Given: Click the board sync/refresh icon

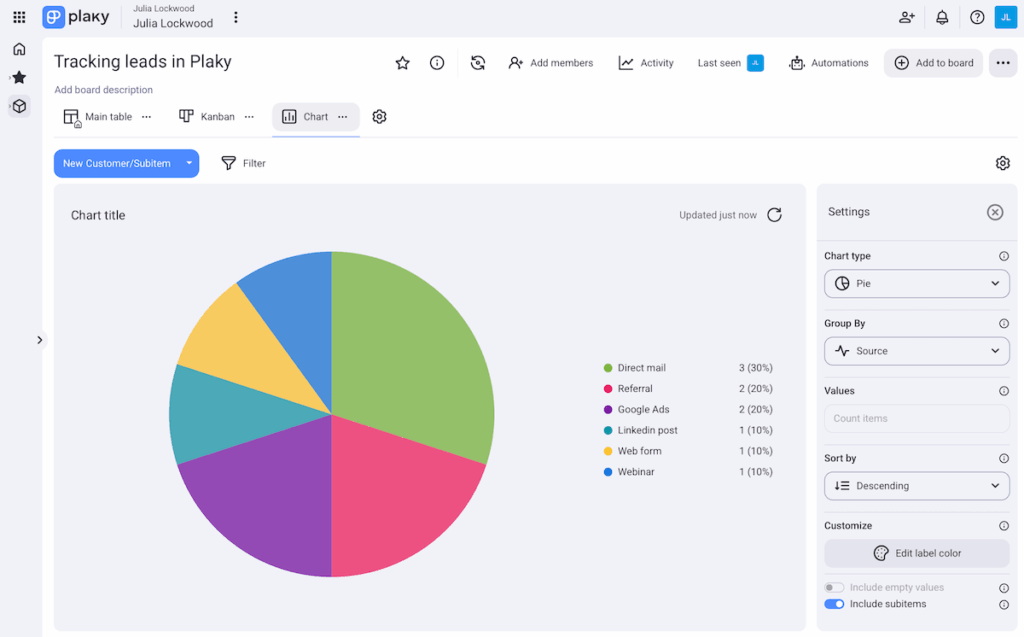Looking at the screenshot, I should [x=477, y=62].
